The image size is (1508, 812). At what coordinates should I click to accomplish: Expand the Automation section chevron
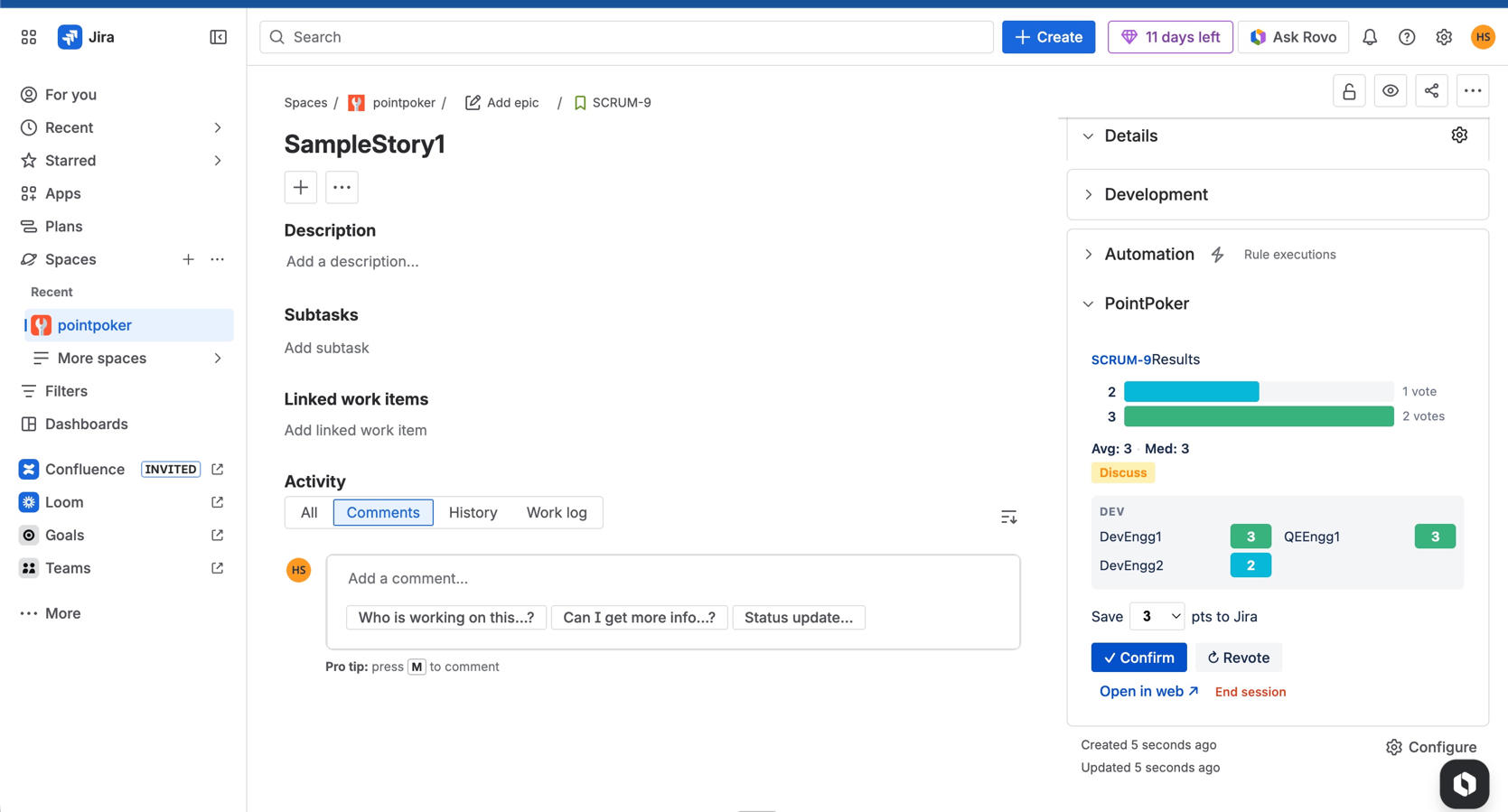pos(1088,255)
